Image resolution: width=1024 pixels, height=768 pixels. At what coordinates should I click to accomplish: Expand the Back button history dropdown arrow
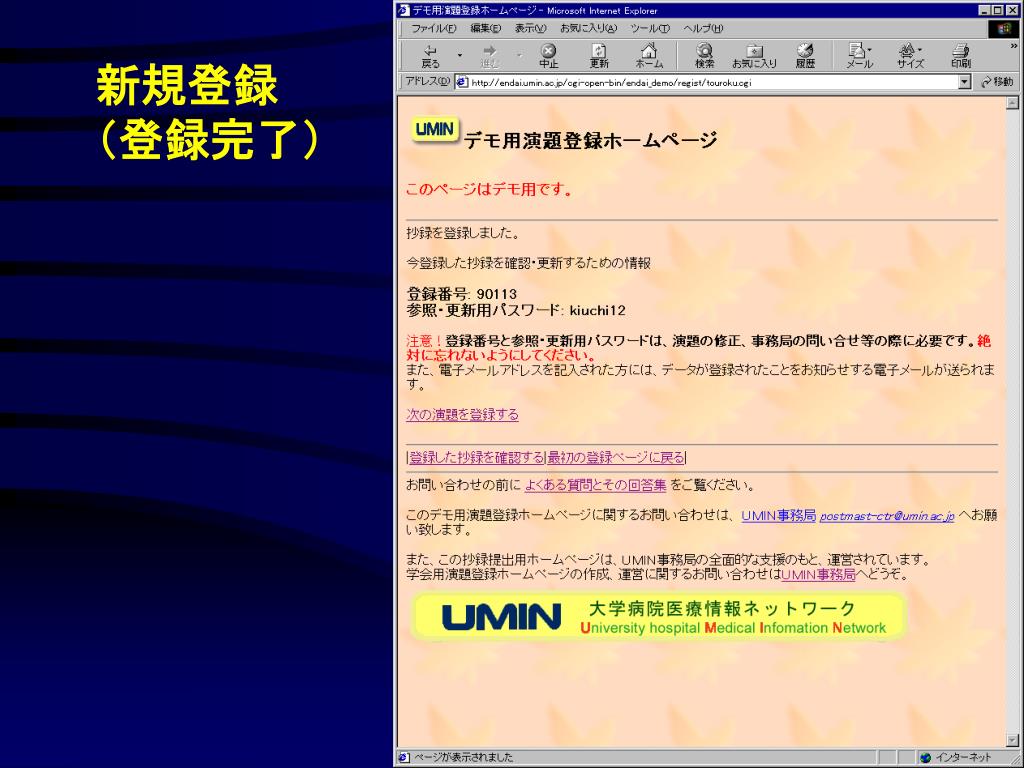[460, 56]
